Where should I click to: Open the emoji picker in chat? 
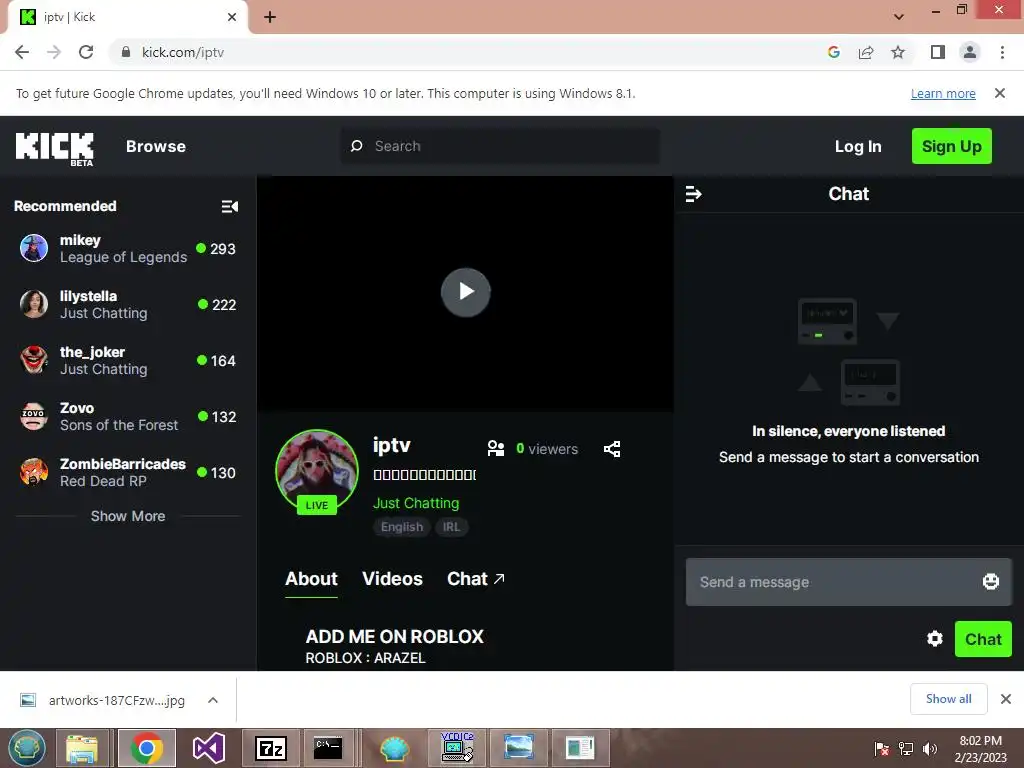pos(991,581)
